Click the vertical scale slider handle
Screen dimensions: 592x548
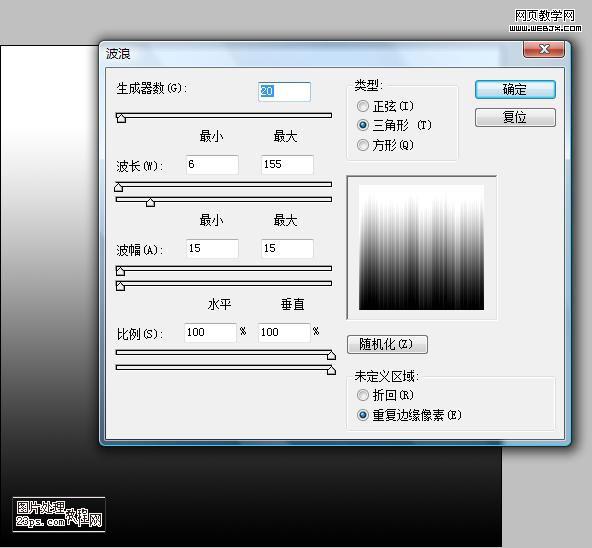pos(331,370)
